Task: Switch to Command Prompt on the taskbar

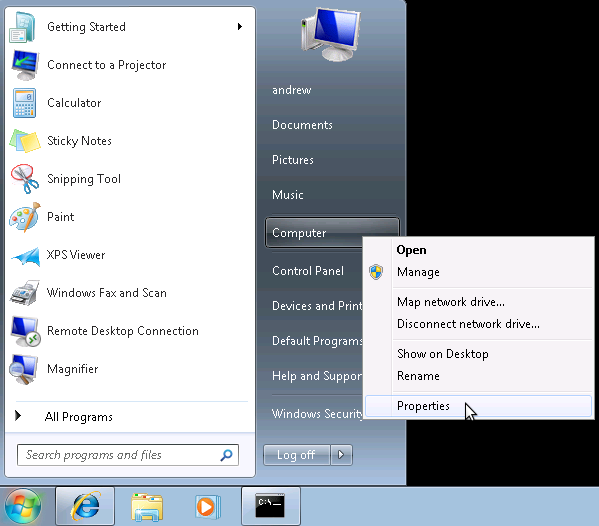Action: (x=270, y=507)
